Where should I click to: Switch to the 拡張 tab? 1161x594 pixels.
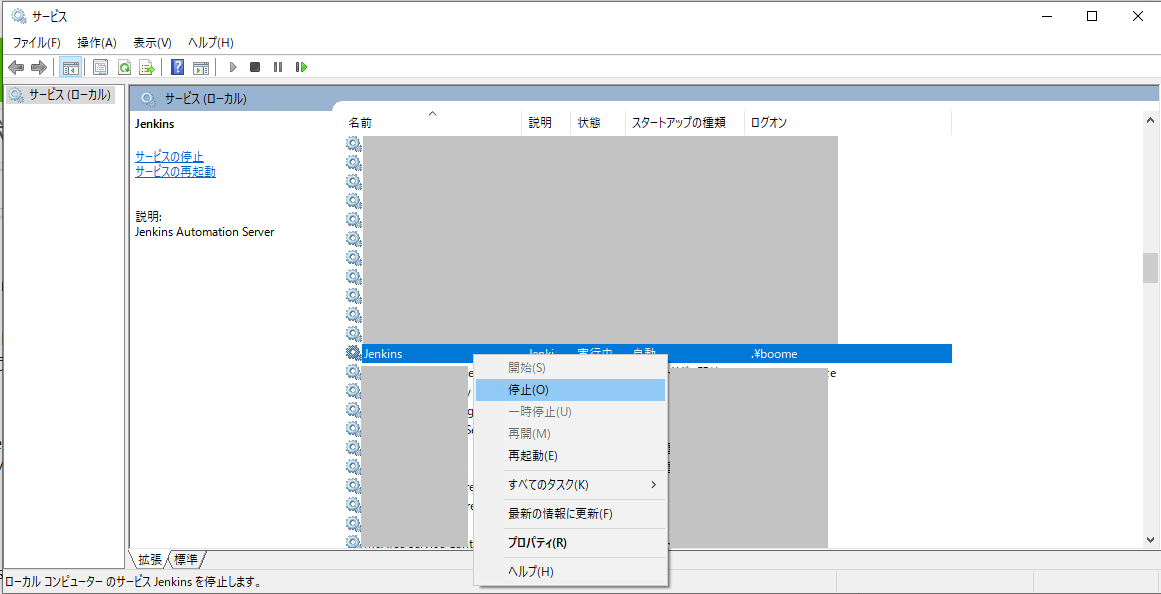pyautogui.click(x=150, y=559)
